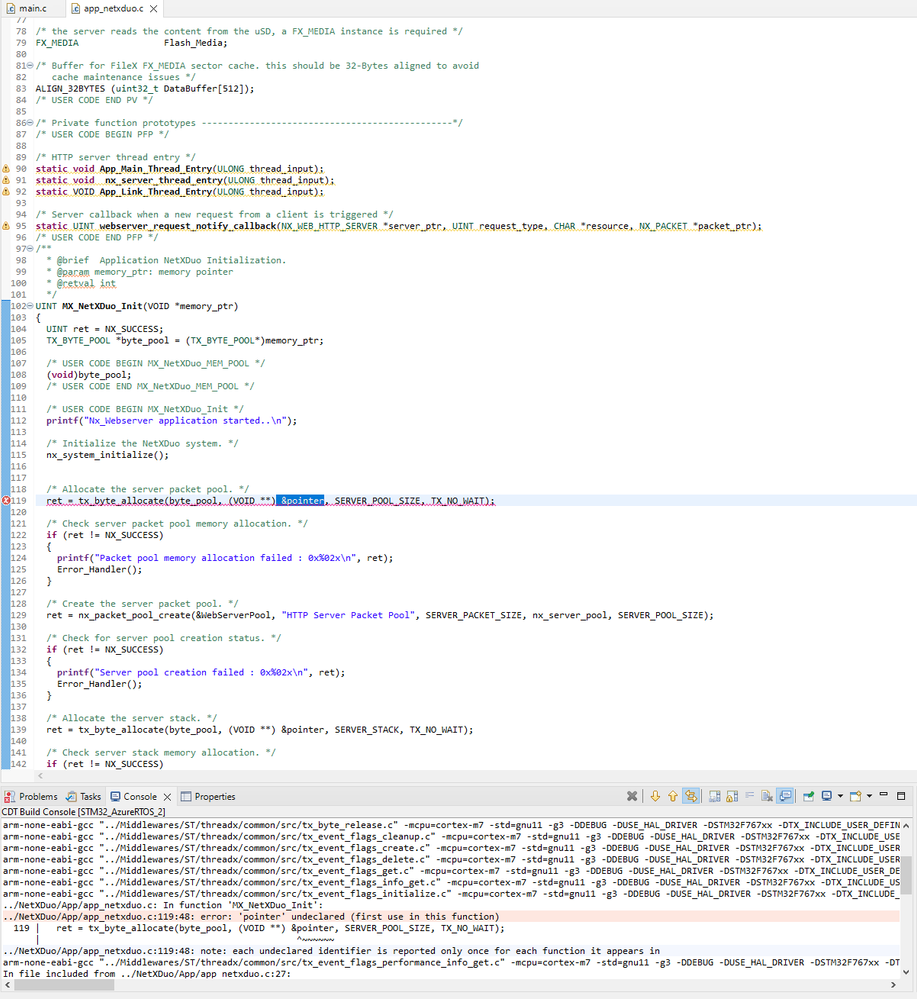917x999 pixels.
Task: Click 'In function MX_NetXDuo_Init' console line
Action: [163, 905]
